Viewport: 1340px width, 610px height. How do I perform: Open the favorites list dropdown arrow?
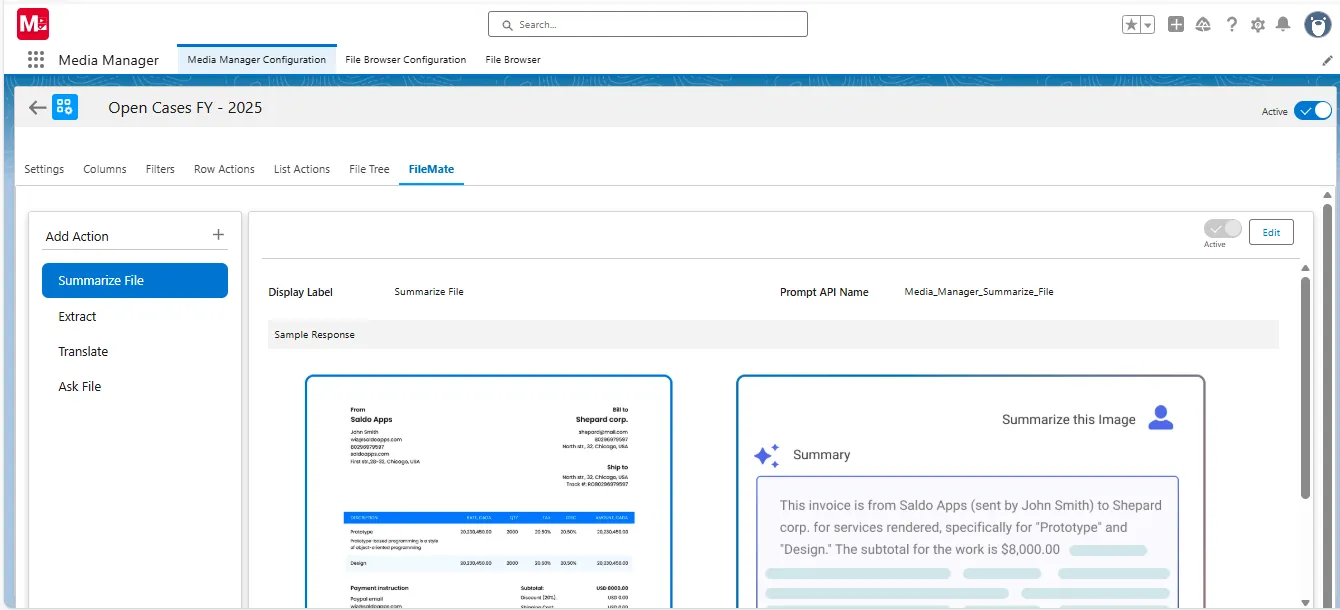(x=1148, y=25)
